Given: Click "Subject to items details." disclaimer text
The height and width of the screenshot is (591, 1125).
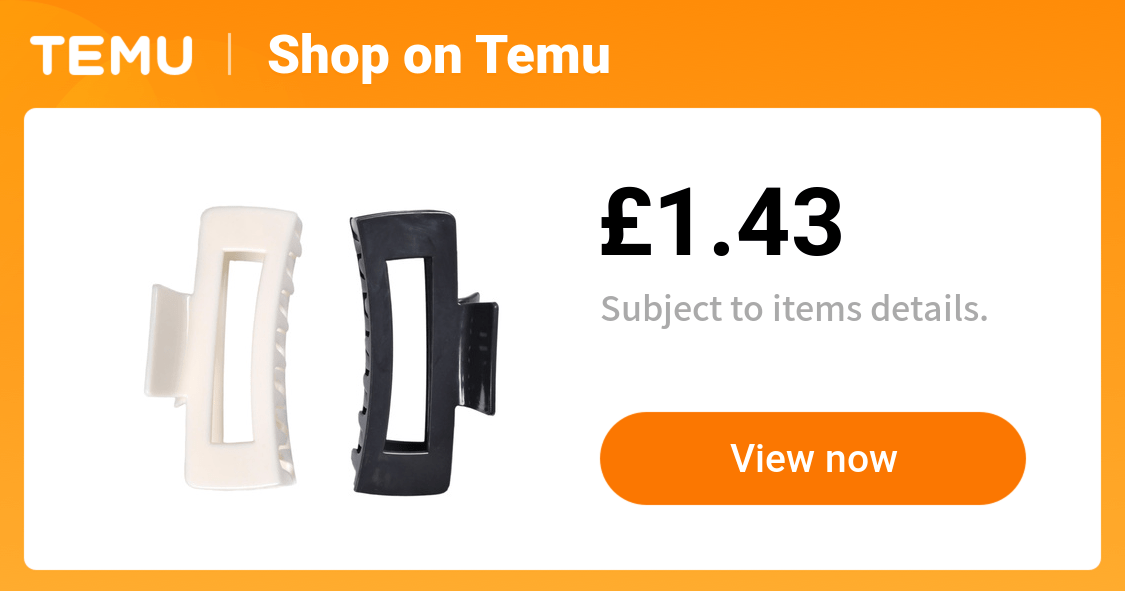Looking at the screenshot, I should click(x=794, y=309).
